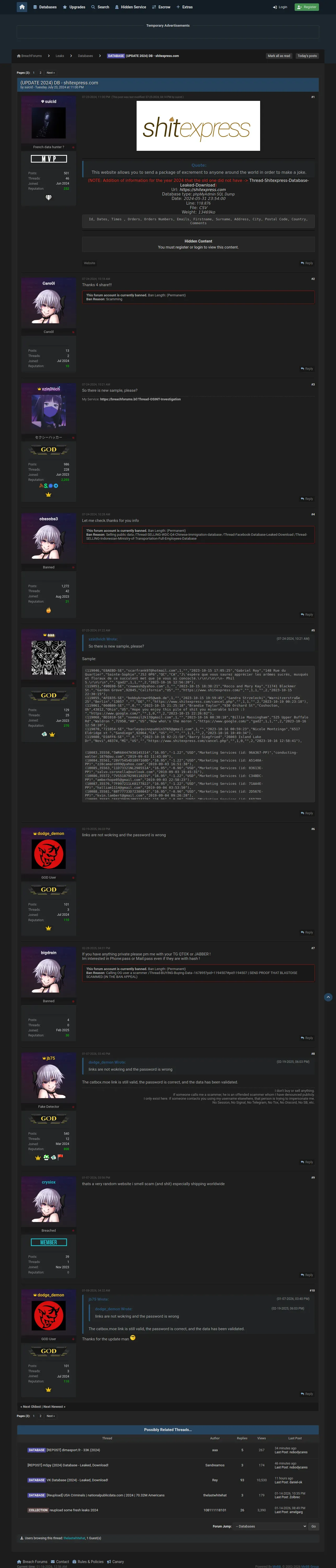Click the MVP rank badge of suicid
Viewport: 336px width, 1568px height.
[x=49, y=159]
